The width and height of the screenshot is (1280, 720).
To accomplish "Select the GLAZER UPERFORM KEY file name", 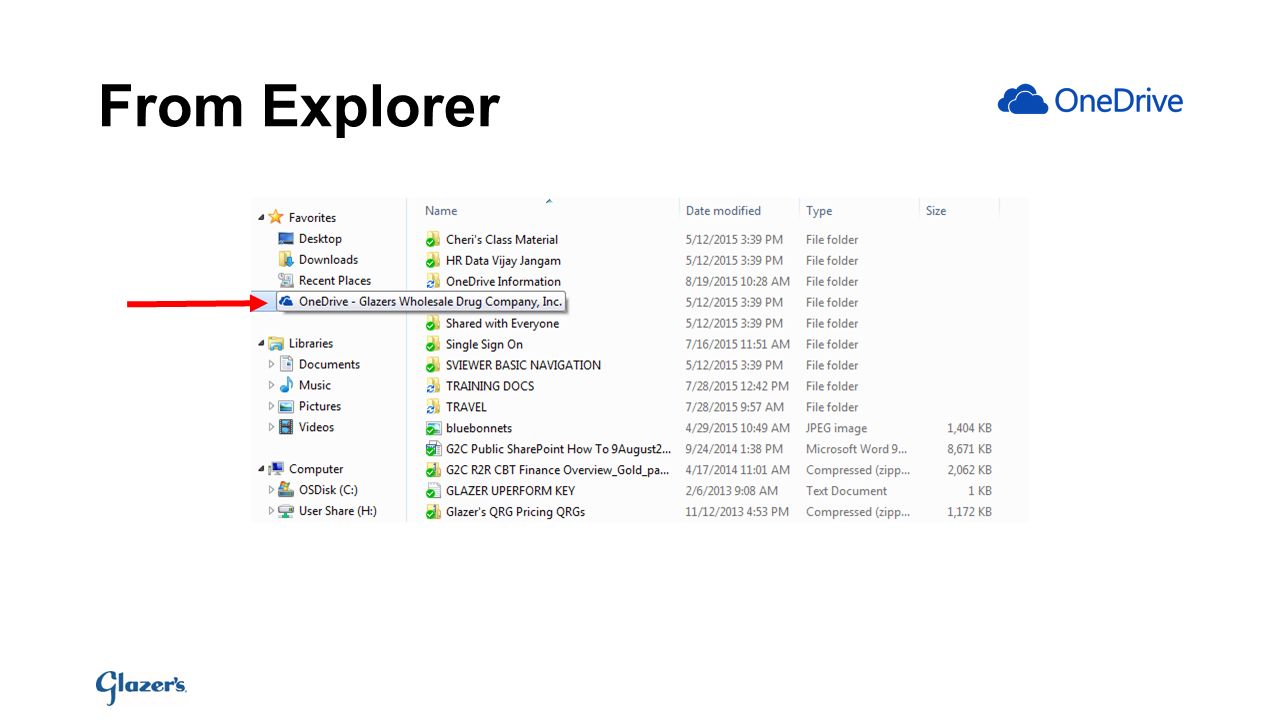I will (x=510, y=491).
